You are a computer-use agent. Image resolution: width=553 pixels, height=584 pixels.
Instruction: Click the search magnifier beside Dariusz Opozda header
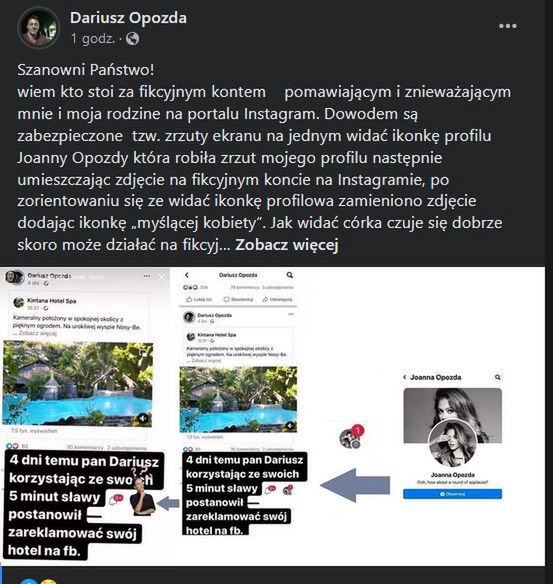click(x=289, y=275)
